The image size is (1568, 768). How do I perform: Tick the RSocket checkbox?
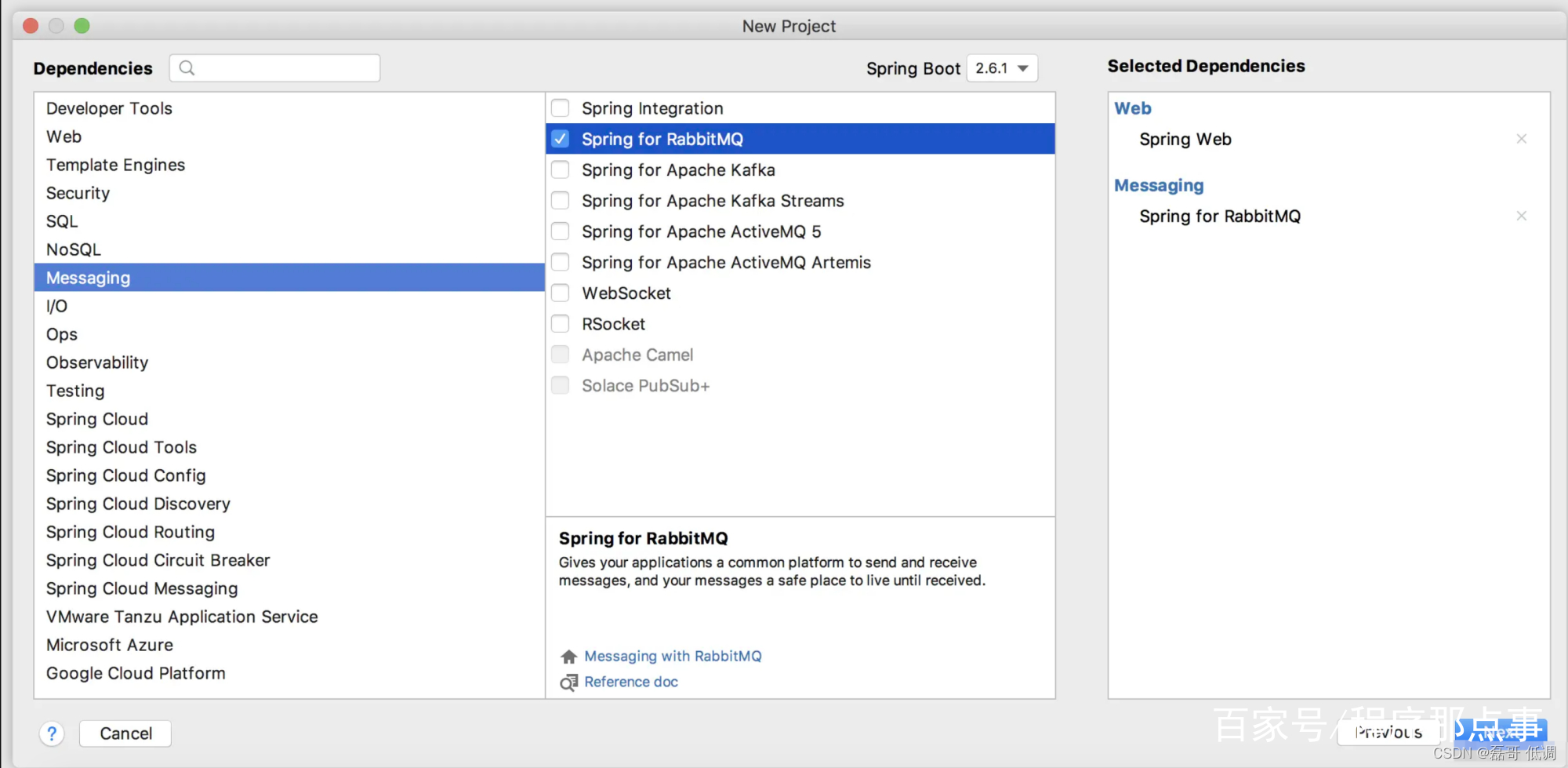561,324
